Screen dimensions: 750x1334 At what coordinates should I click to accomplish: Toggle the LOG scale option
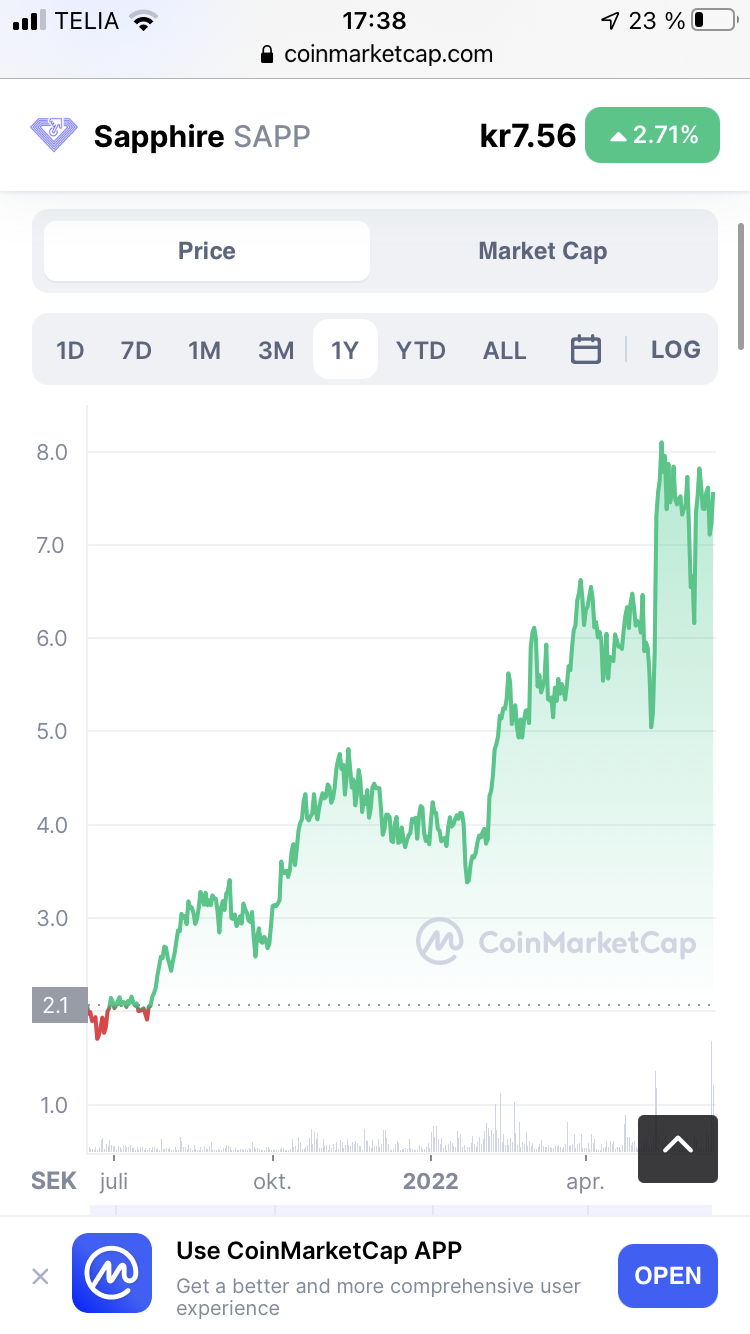coord(676,350)
